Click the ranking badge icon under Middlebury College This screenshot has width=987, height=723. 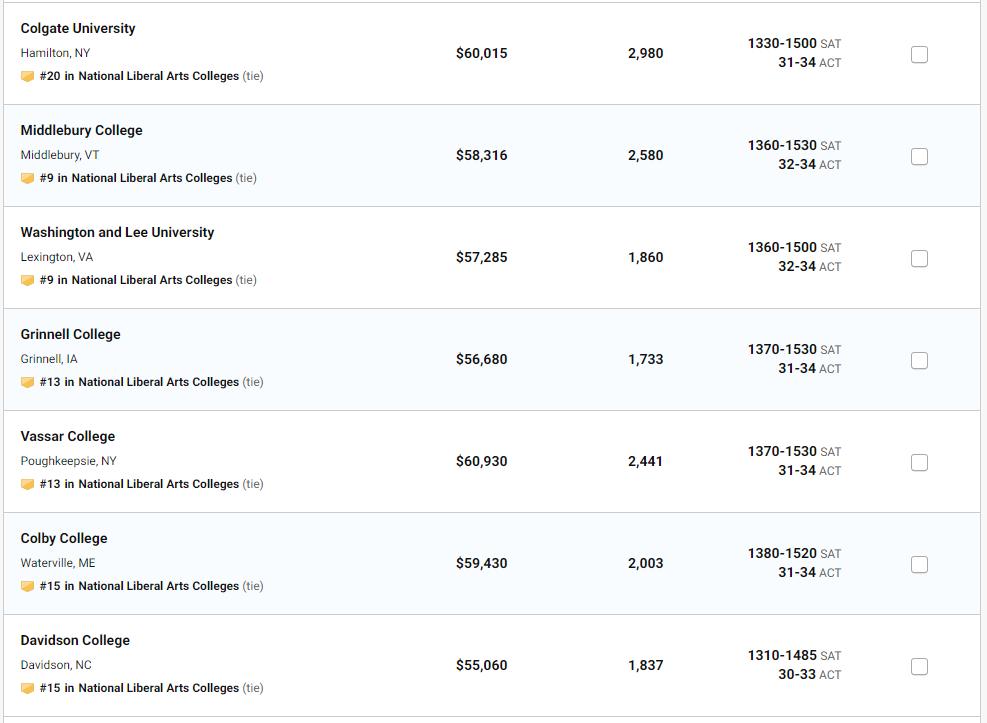coord(27,179)
